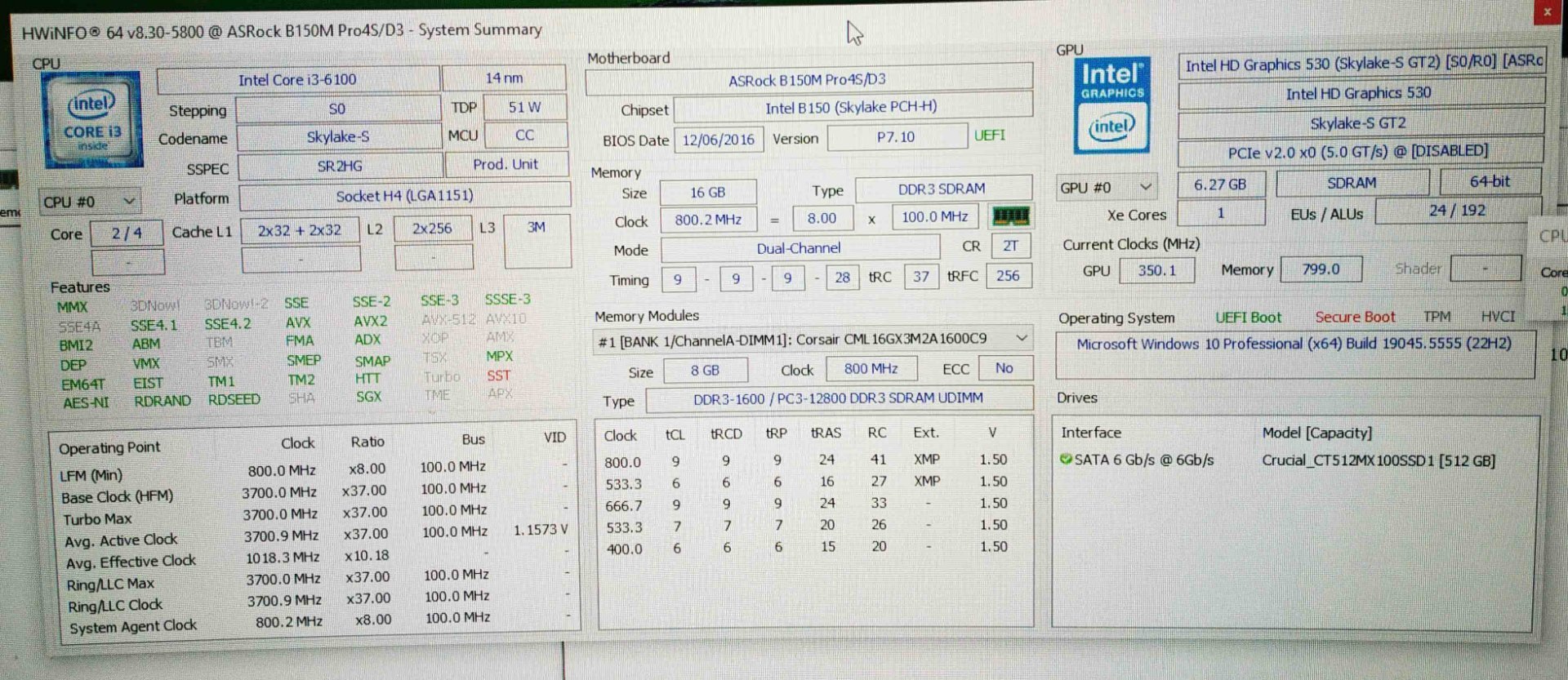
Task: Open the CPU #0 selector dropdown
Action: point(90,201)
